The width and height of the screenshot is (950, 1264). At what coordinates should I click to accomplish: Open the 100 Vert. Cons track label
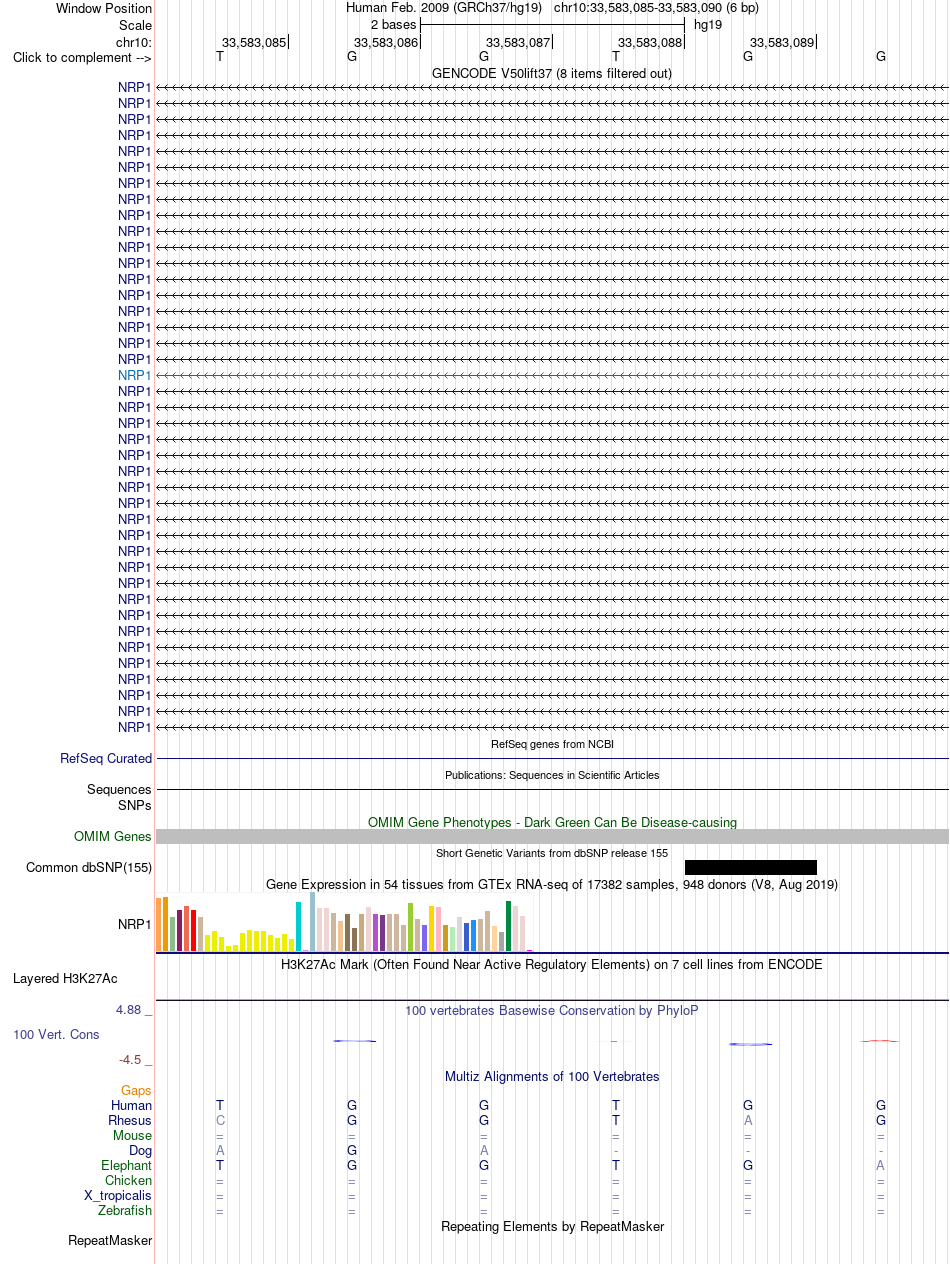point(56,1034)
